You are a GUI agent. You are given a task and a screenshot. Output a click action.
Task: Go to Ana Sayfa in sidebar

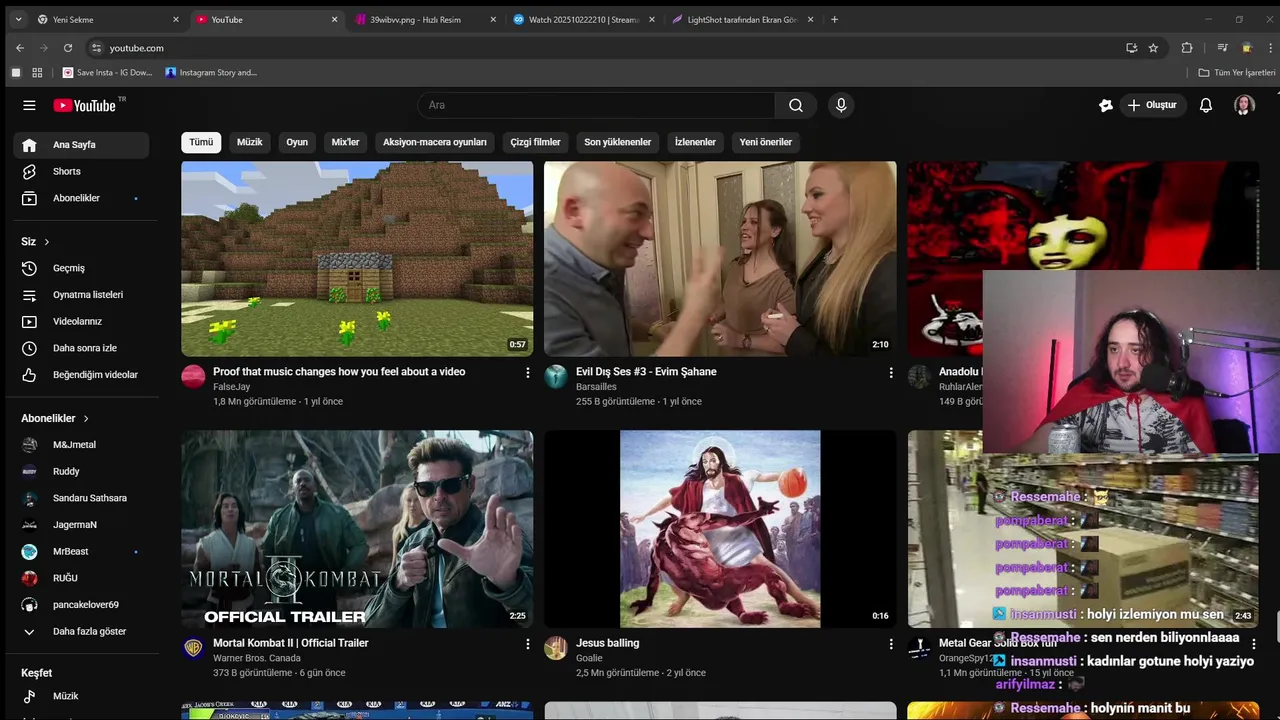(x=81, y=145)
